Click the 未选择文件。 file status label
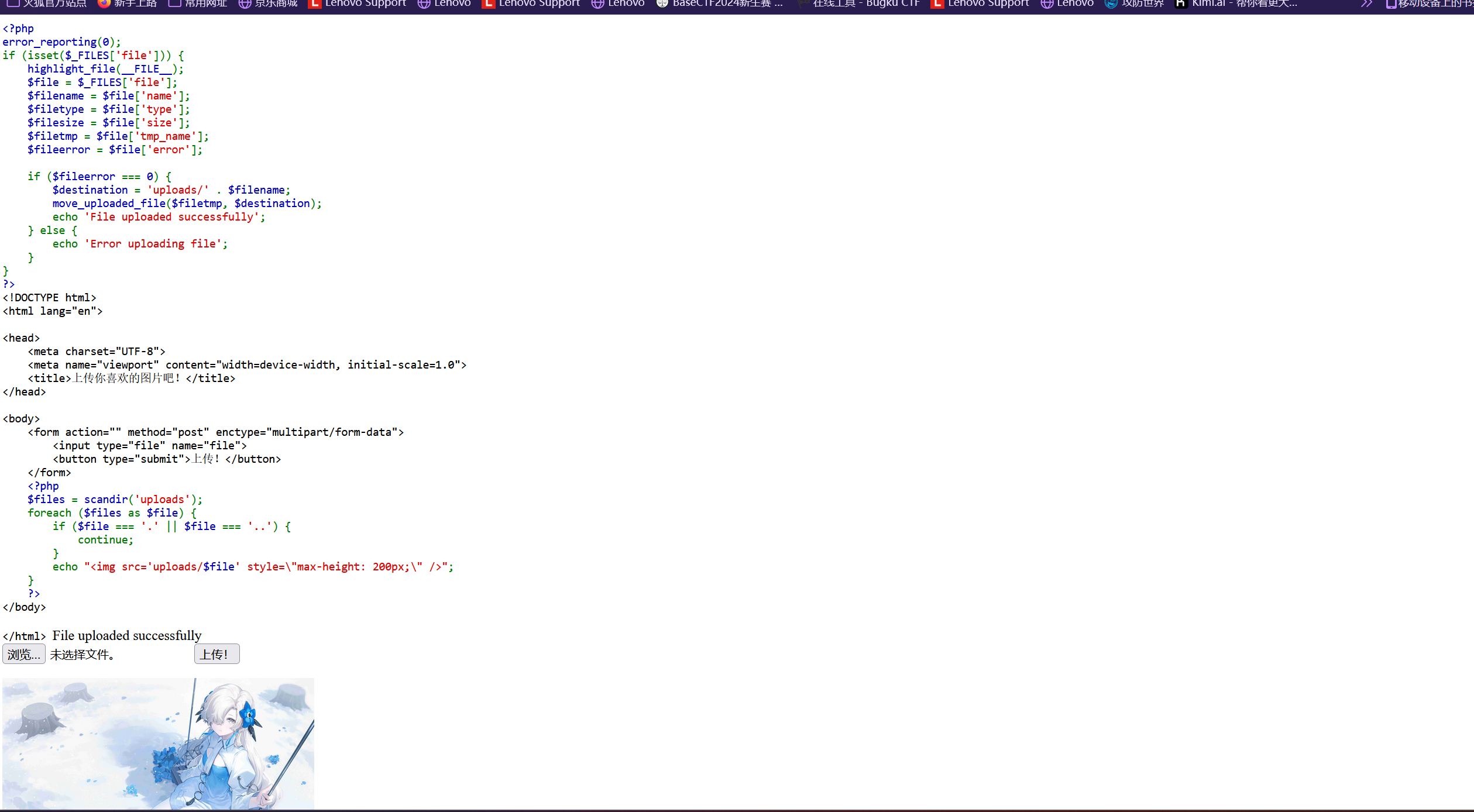This screenshot has height=812, width=1474. coord(82,655)
